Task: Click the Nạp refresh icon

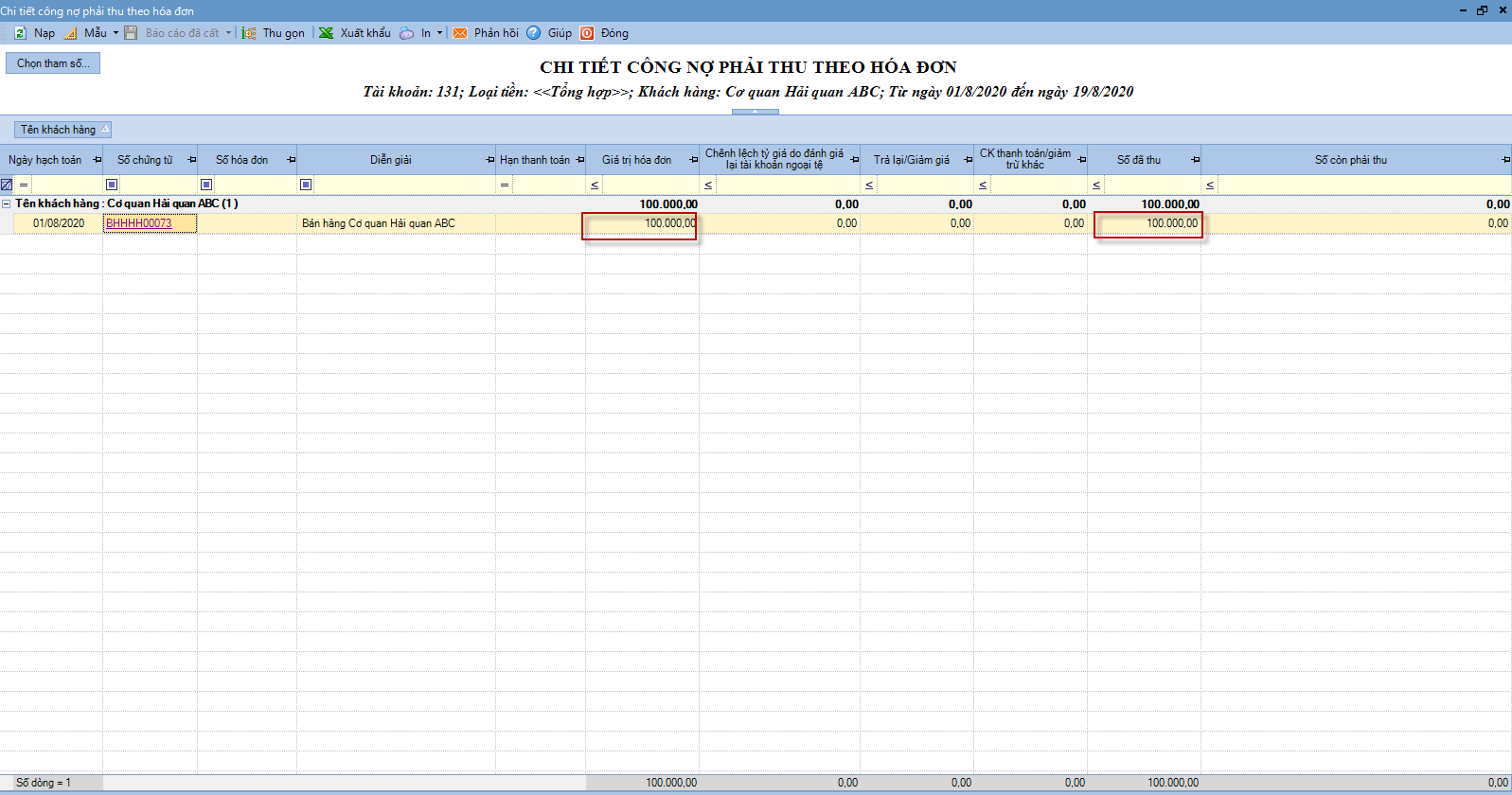Action: (x=20, y=33)
